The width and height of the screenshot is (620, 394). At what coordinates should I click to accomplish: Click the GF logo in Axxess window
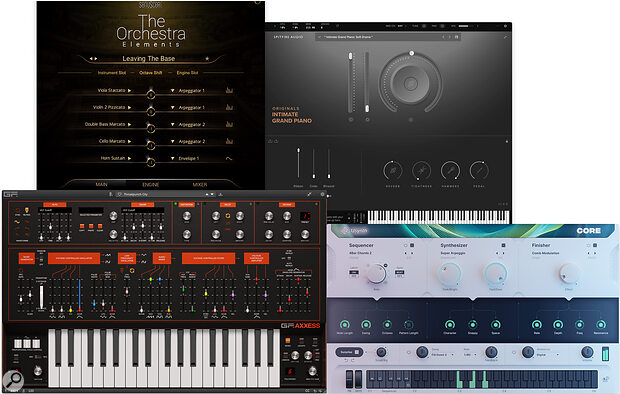11,194
